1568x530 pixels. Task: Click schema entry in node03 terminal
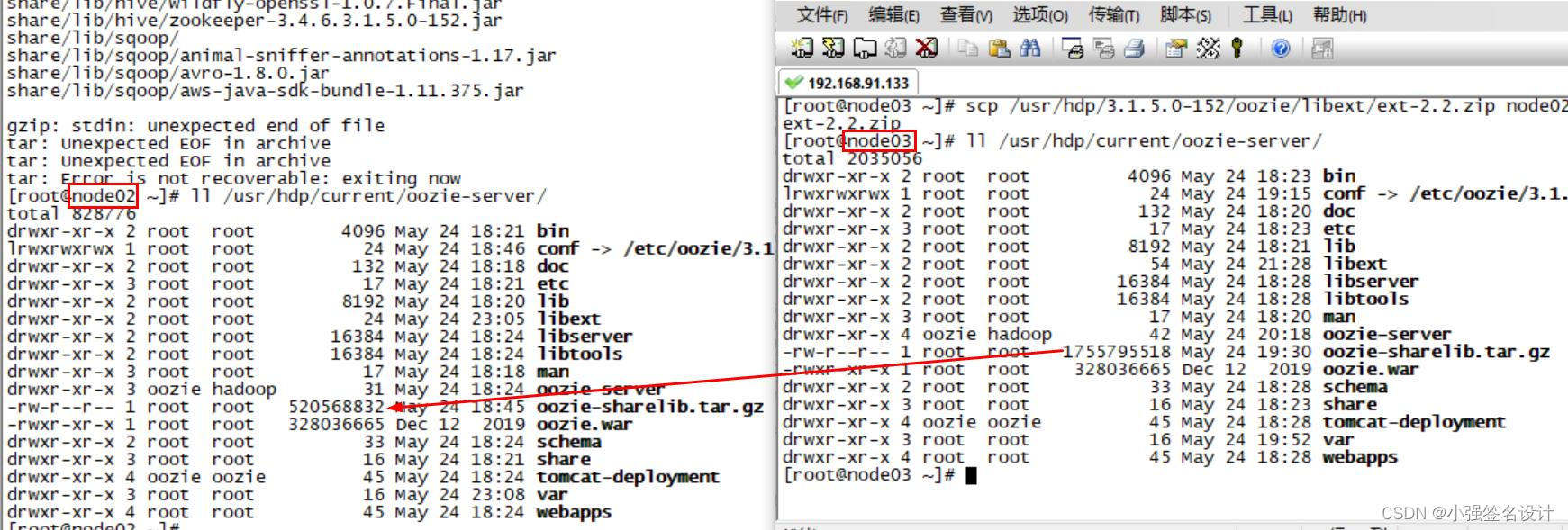1355,387
